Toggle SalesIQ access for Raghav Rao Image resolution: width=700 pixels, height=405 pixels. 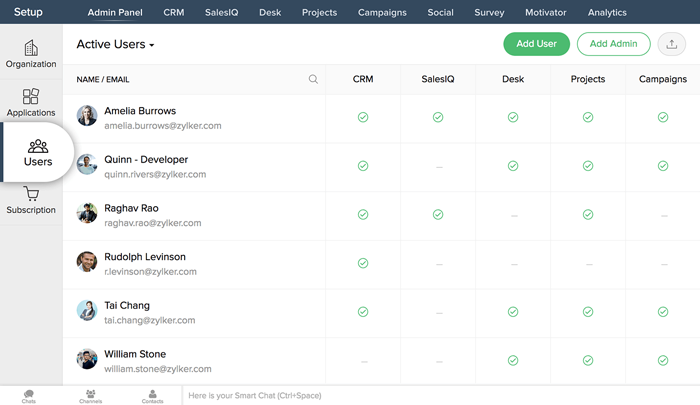point(438,214)
